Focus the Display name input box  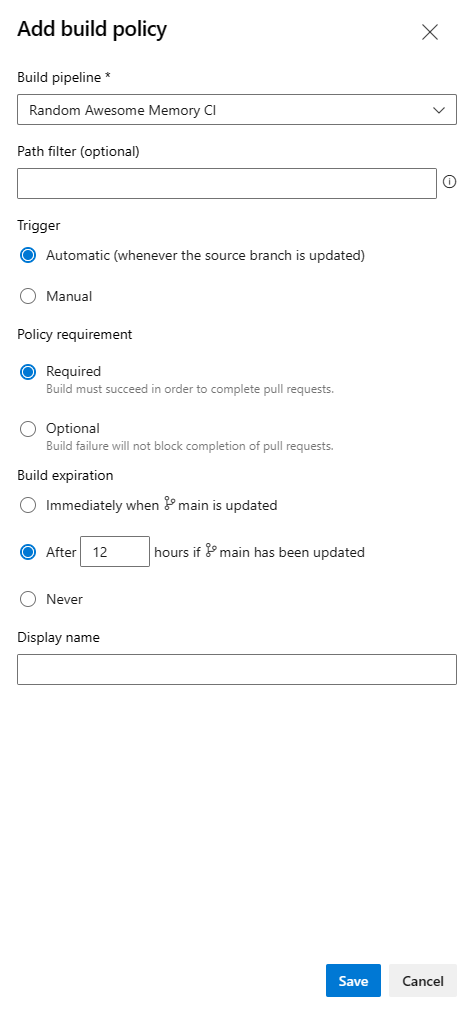237,669
